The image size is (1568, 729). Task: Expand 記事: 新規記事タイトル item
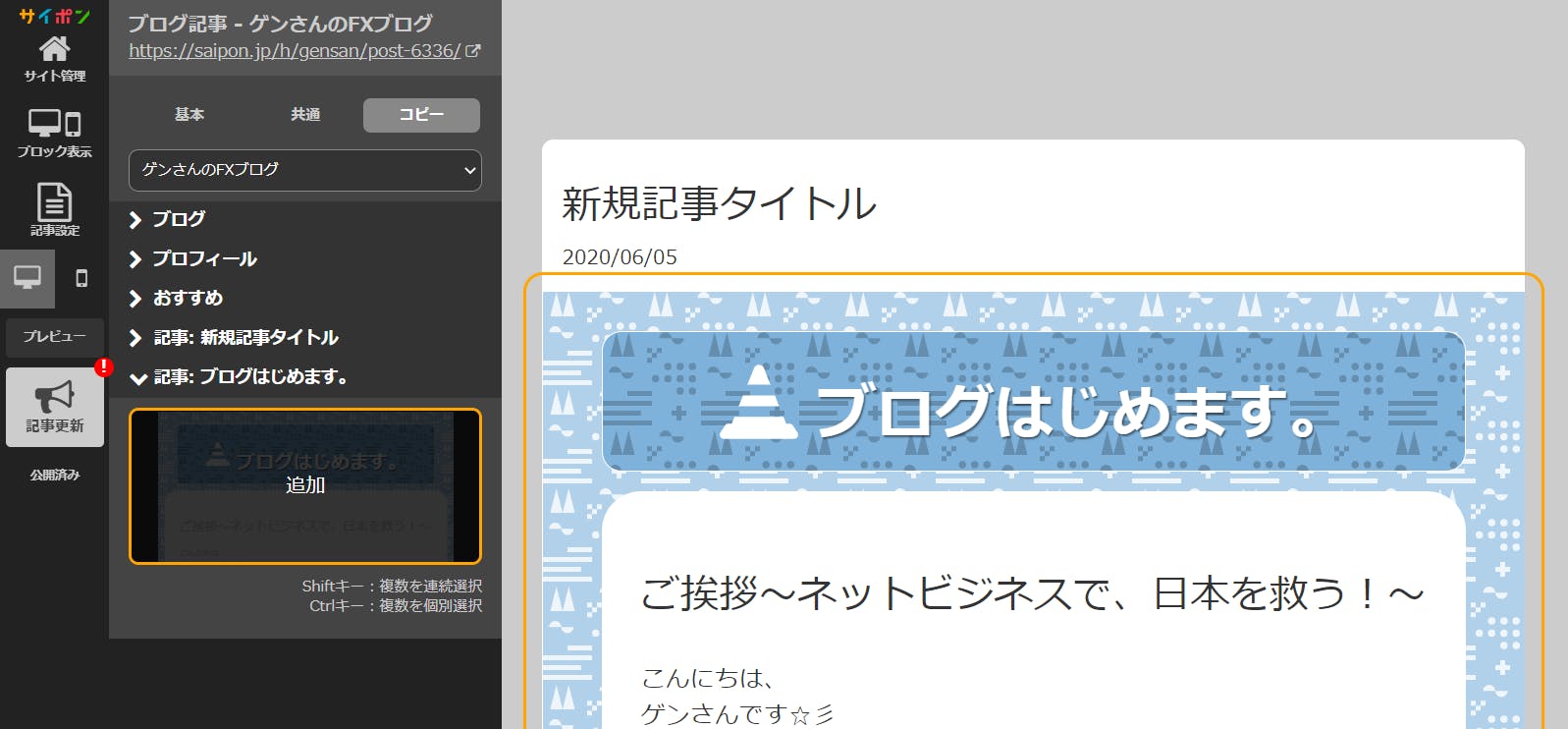point(244,338)
